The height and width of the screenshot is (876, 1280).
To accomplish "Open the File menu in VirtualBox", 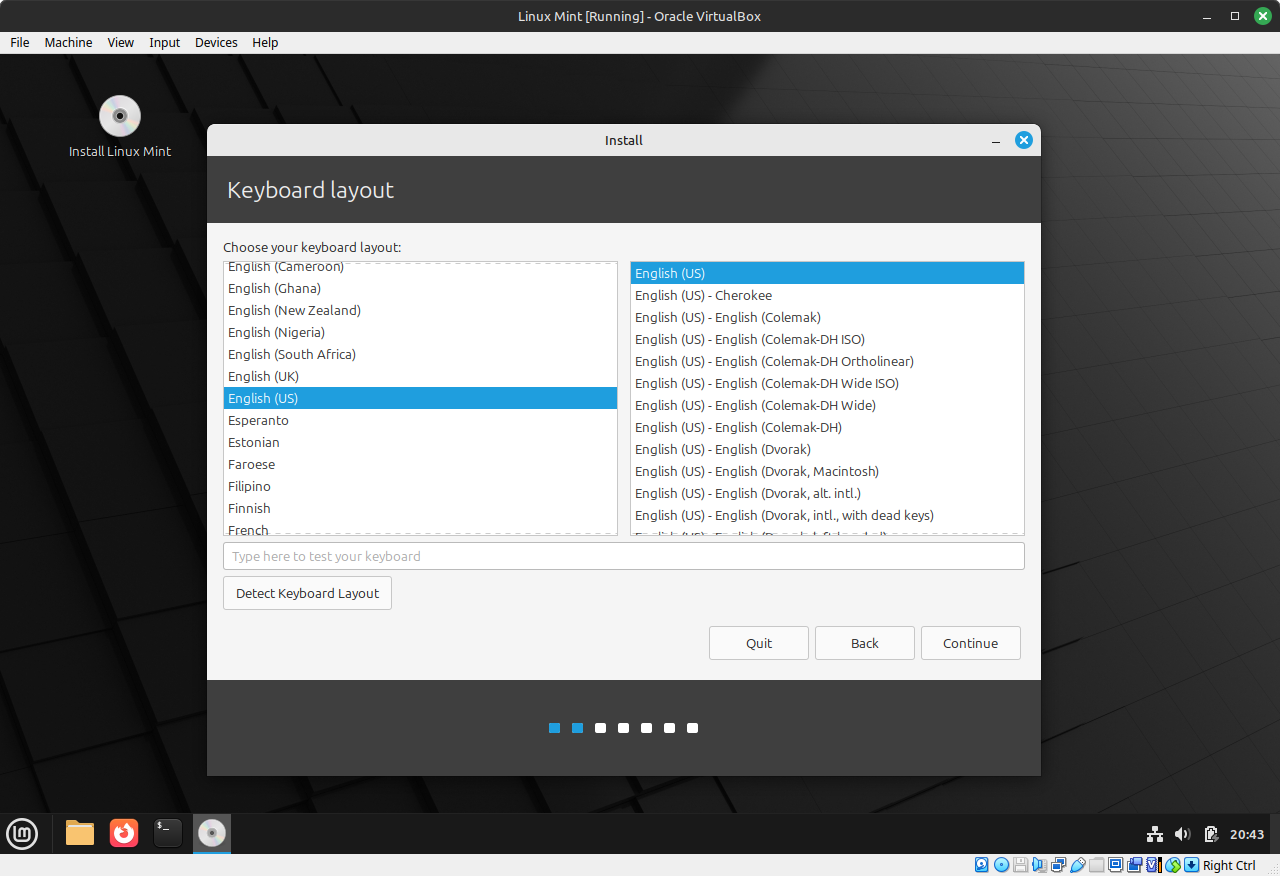I will pos(20,43).
